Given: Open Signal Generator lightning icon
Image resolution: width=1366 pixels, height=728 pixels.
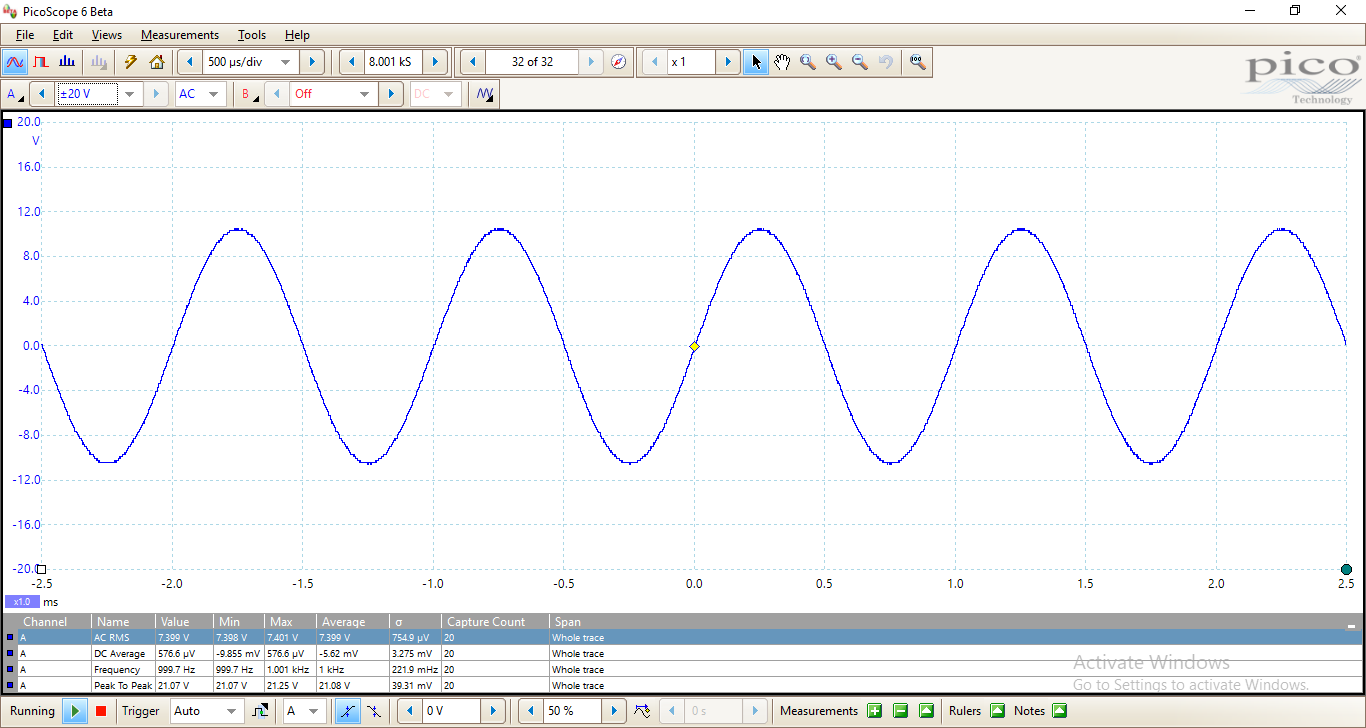Looking at the screenshot, I should (x=130, y=62).
